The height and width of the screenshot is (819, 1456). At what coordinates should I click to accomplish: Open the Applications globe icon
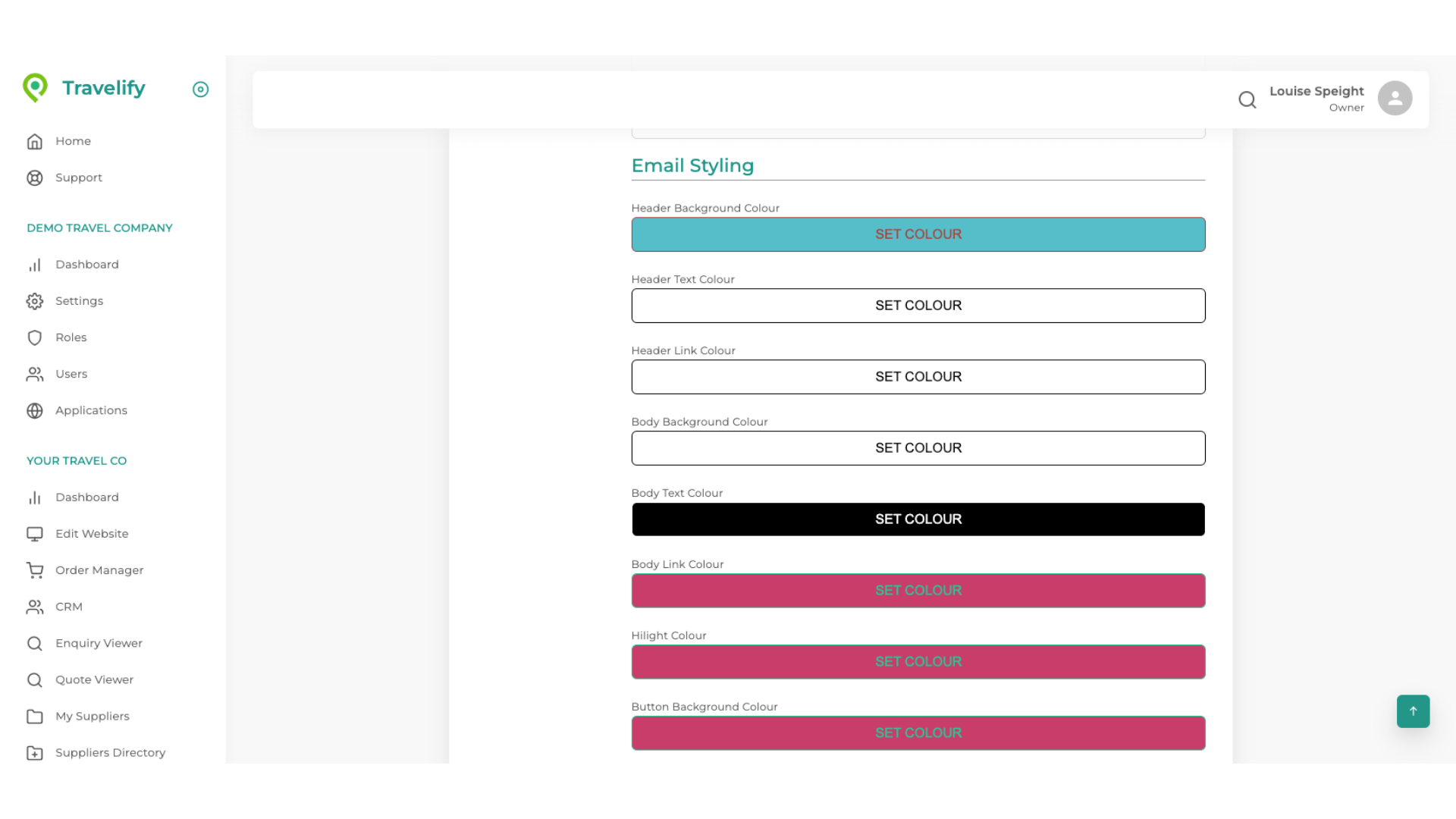pyautogui.click(x=35, y=410)
